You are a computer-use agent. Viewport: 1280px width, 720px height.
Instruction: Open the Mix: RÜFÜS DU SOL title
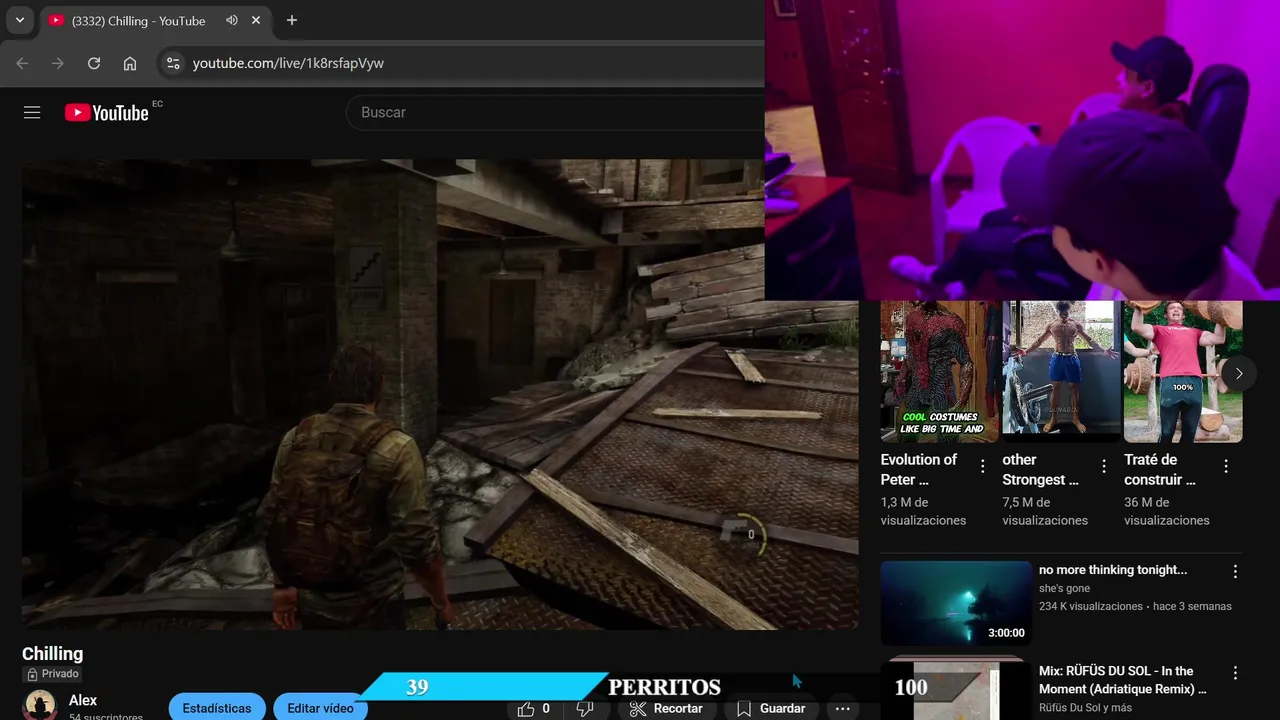pos(1123,680)
